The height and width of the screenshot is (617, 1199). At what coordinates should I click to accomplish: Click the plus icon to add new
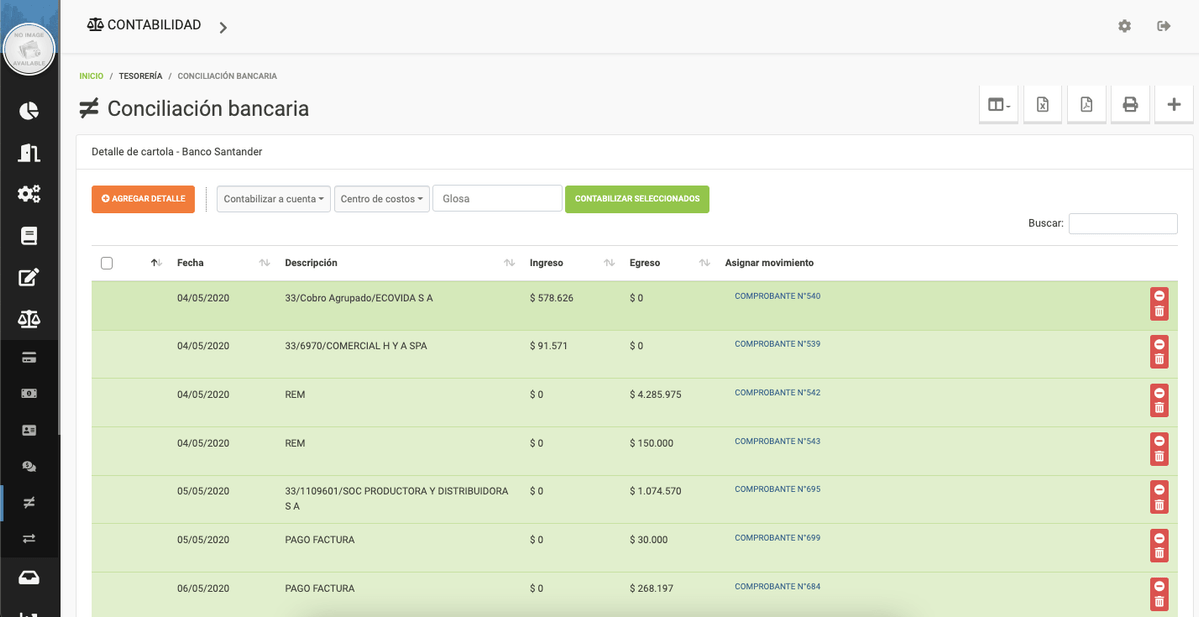(x=1174, y=105)
